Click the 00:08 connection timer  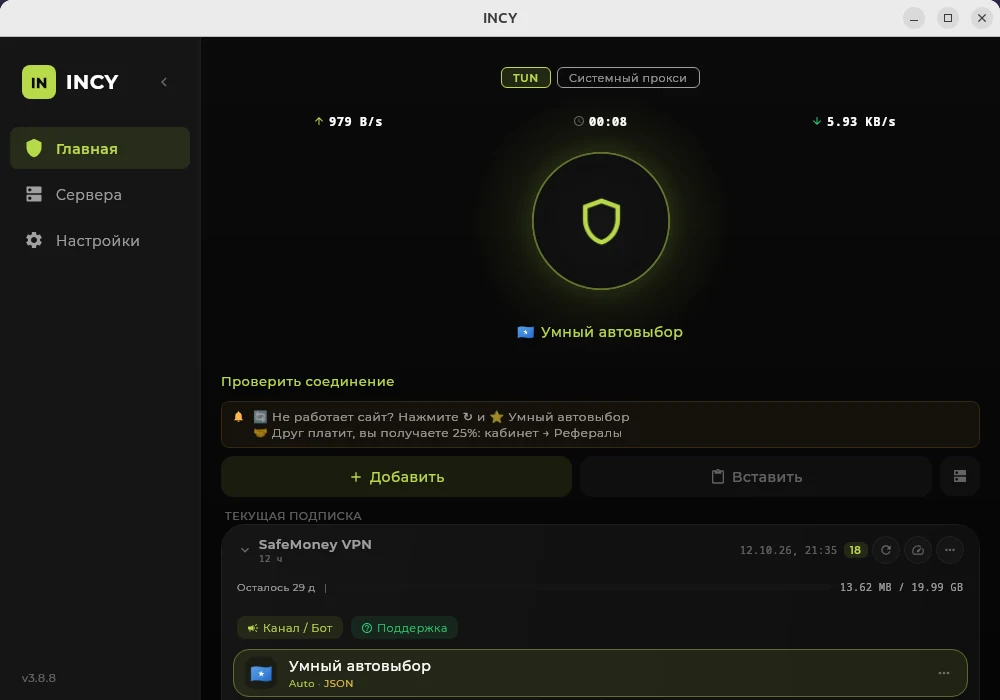point(600,121)
